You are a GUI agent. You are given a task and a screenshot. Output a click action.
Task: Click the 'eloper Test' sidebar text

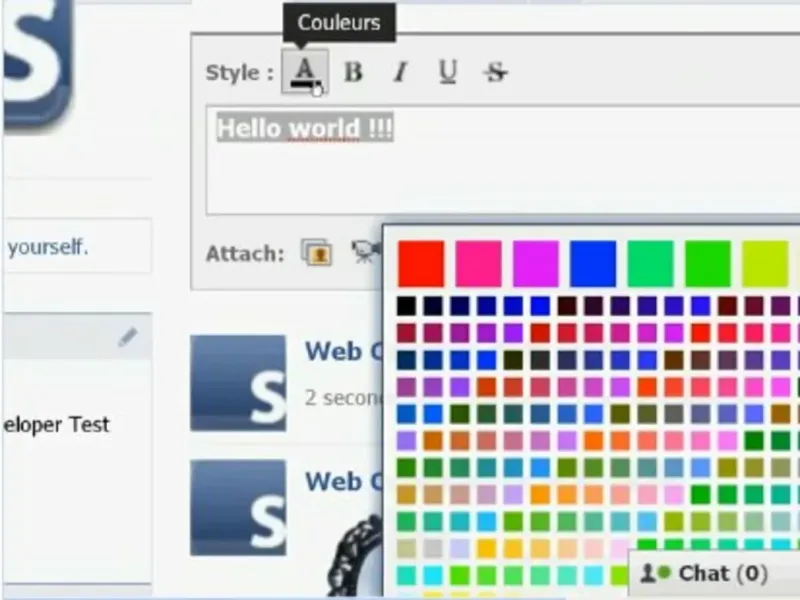pyautogui.click(x=56, y=424)
